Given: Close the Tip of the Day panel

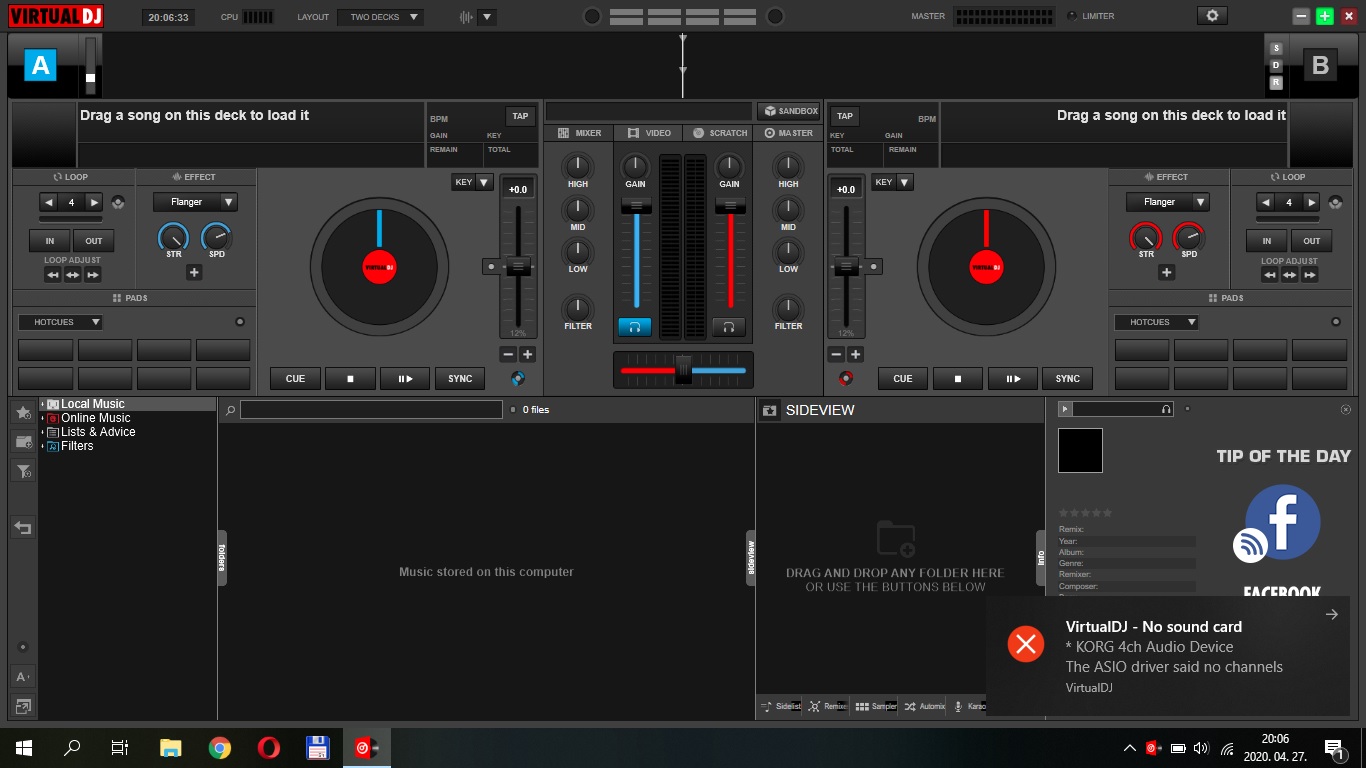Looking at the screenshot, I should pyautogui.click(x=1345, y=409).
